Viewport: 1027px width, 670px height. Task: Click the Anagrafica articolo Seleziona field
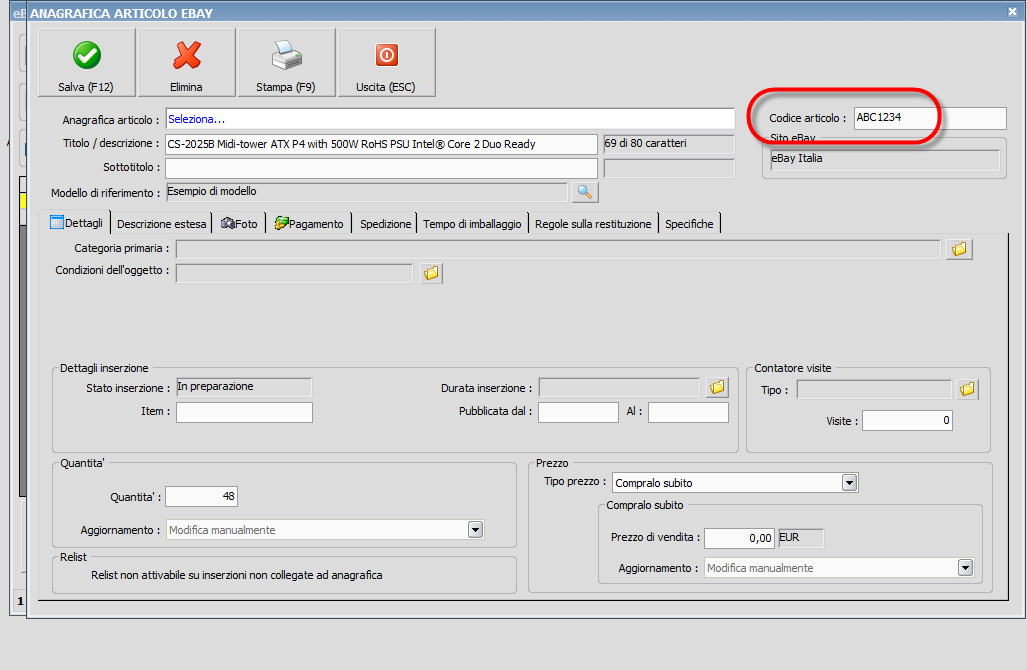coord(450,119)
